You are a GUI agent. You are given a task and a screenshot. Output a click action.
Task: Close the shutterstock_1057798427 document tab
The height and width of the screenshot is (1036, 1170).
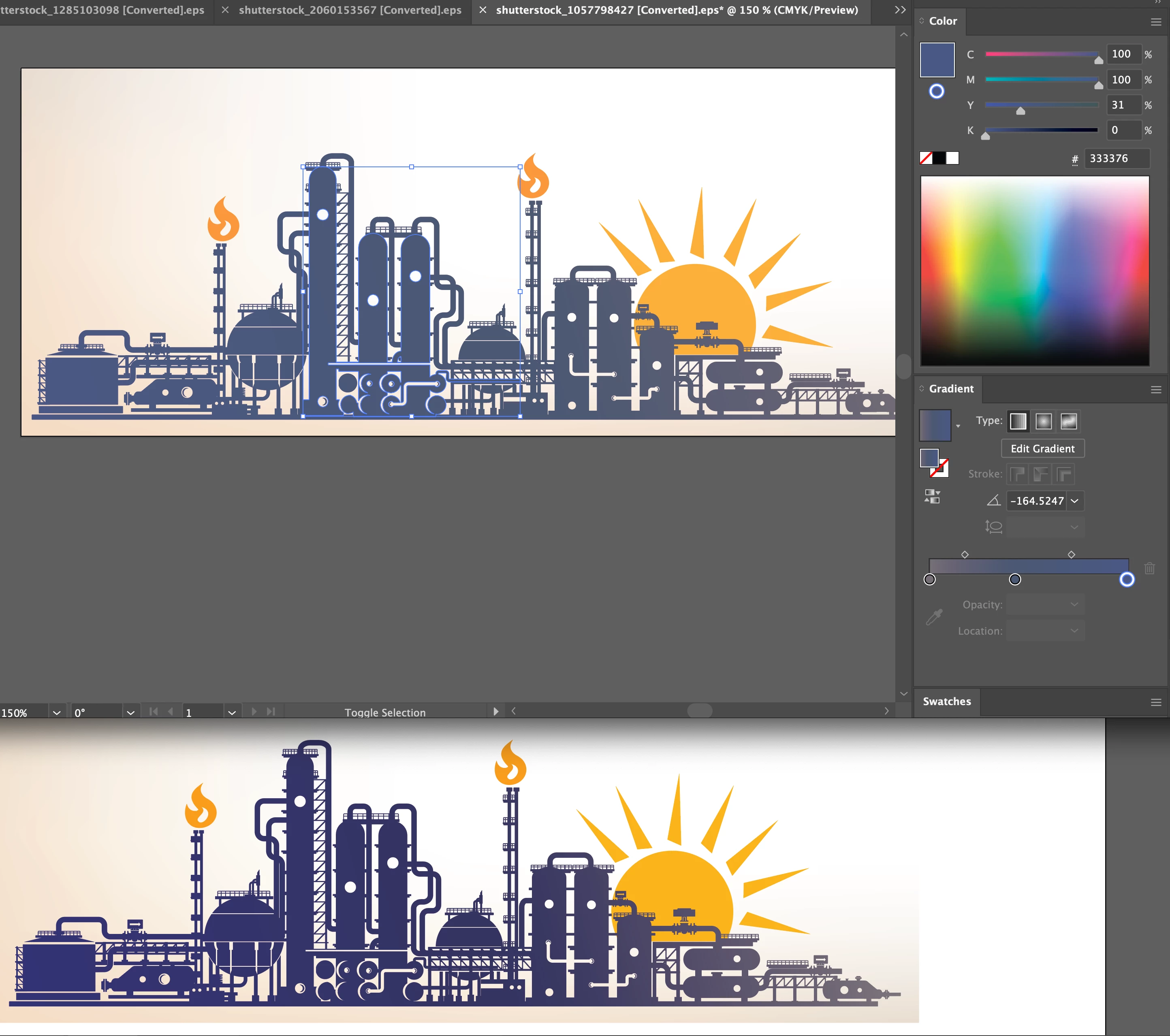coord(483,10)
